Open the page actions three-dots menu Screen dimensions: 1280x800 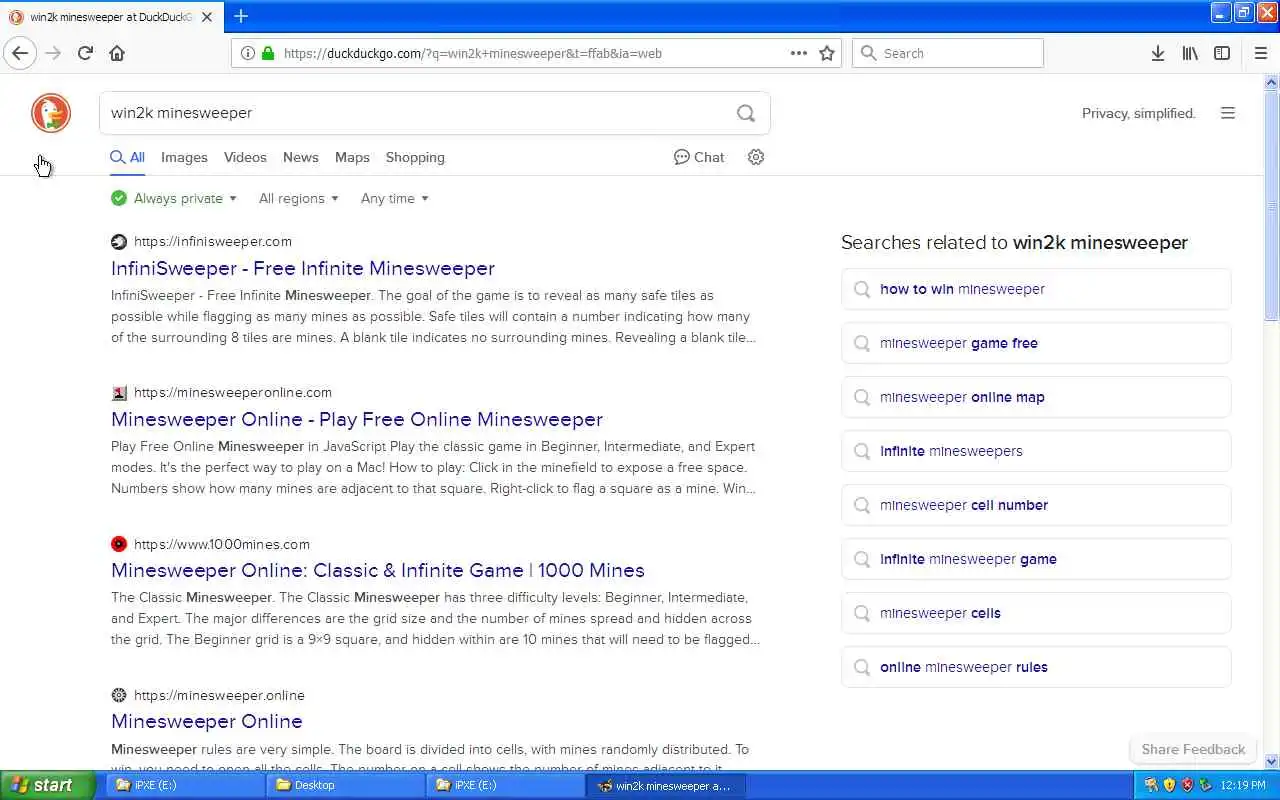click(x=799, y=53)
